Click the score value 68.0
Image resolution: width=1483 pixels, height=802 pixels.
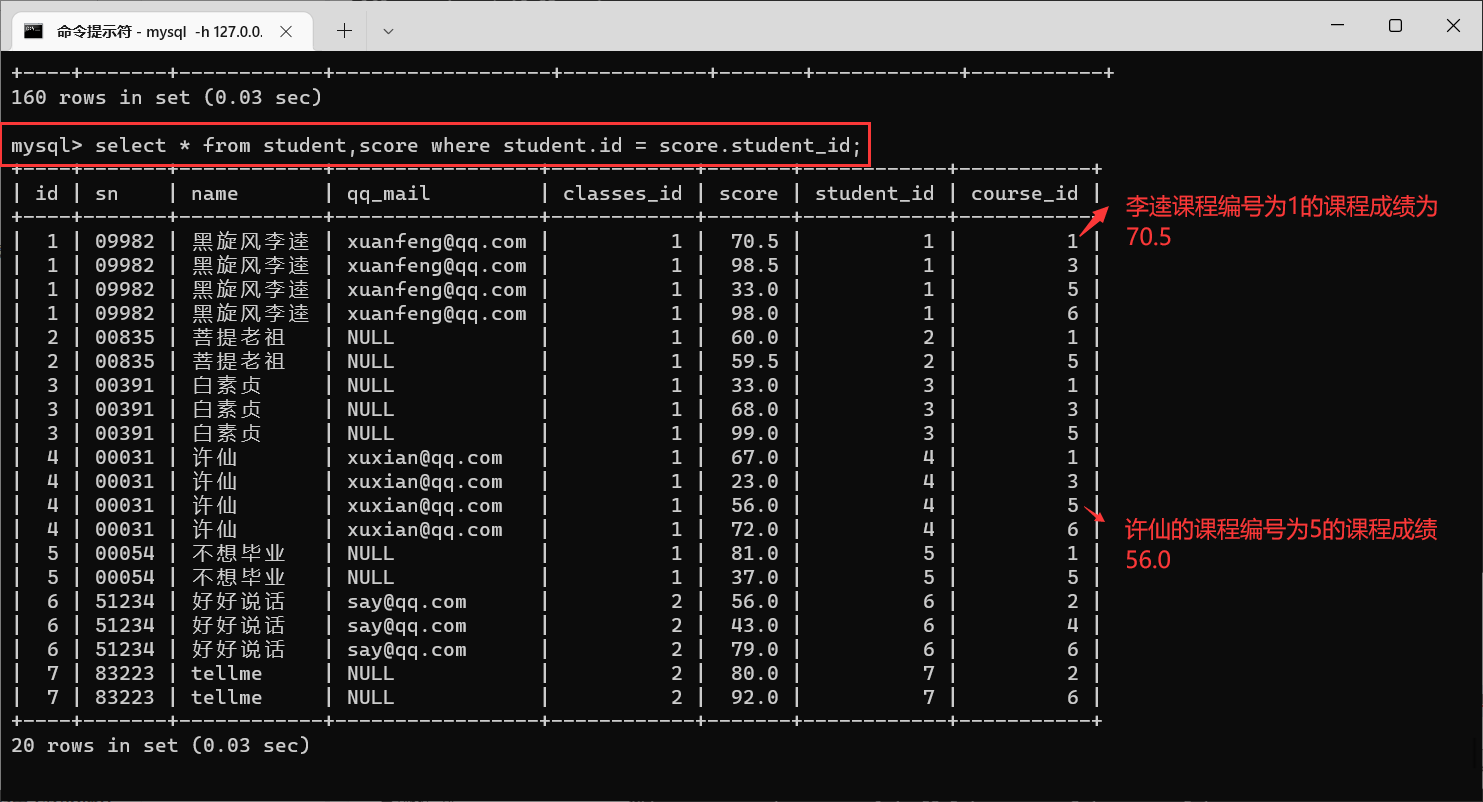tap(755, 409)
